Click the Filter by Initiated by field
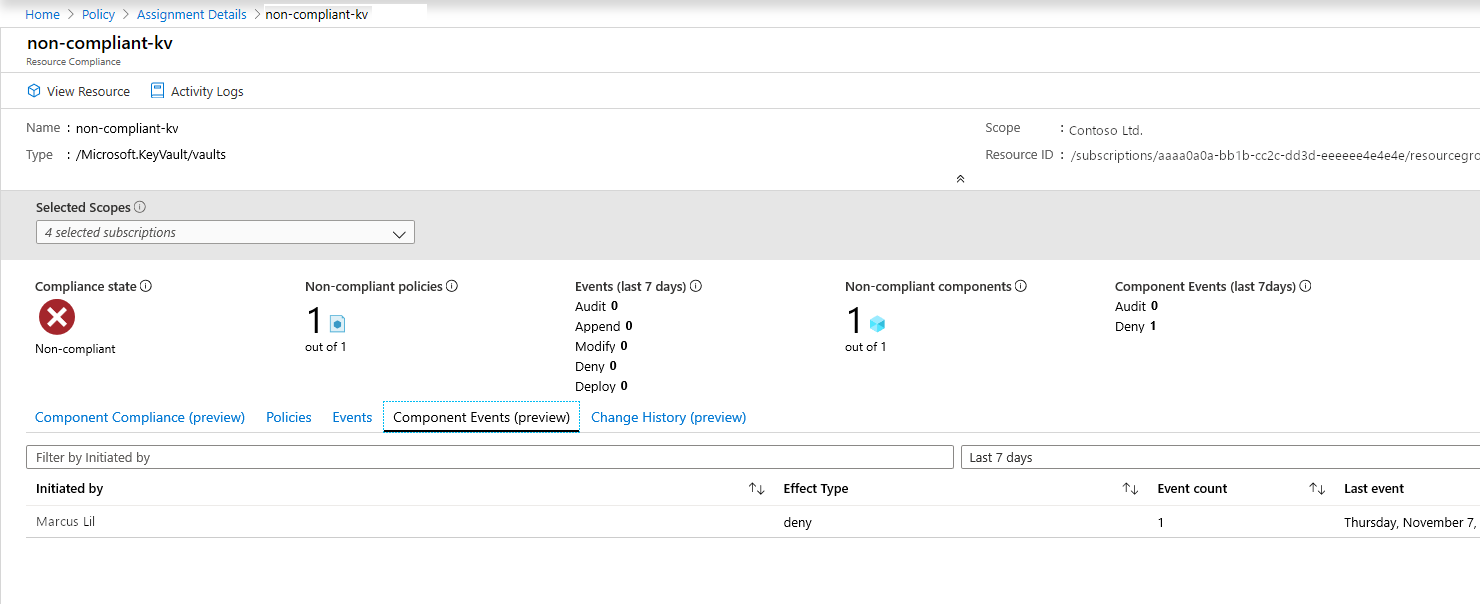The width and height of the screenshot is (1480, 604). pos(490,457)
